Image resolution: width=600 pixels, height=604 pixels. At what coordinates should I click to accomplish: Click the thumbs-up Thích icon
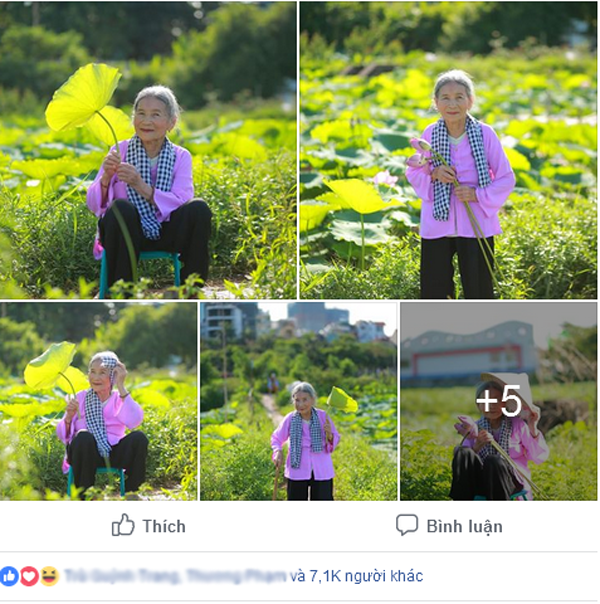point(123,526)
